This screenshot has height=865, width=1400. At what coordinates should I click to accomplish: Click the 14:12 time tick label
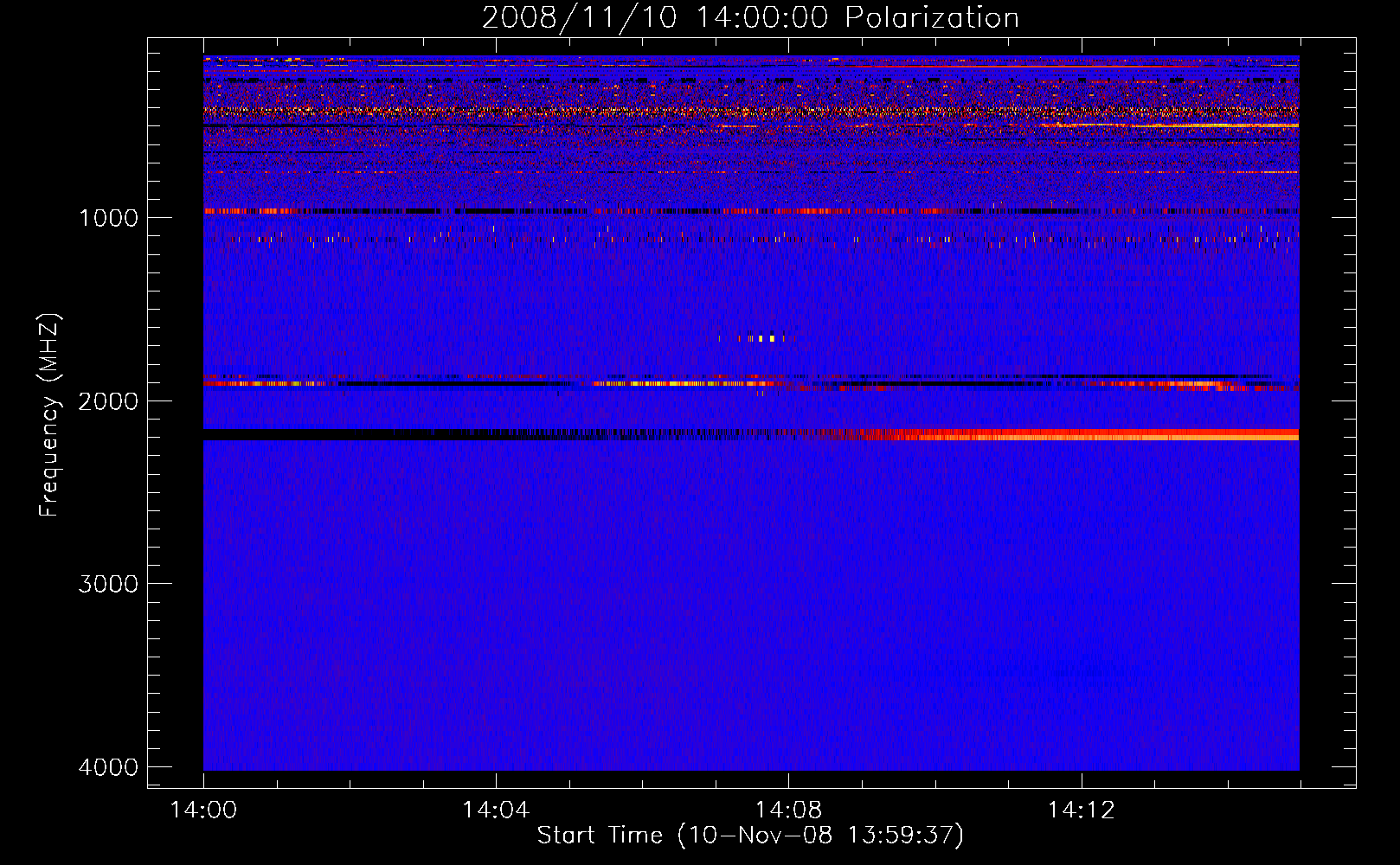coord(1081,811)
